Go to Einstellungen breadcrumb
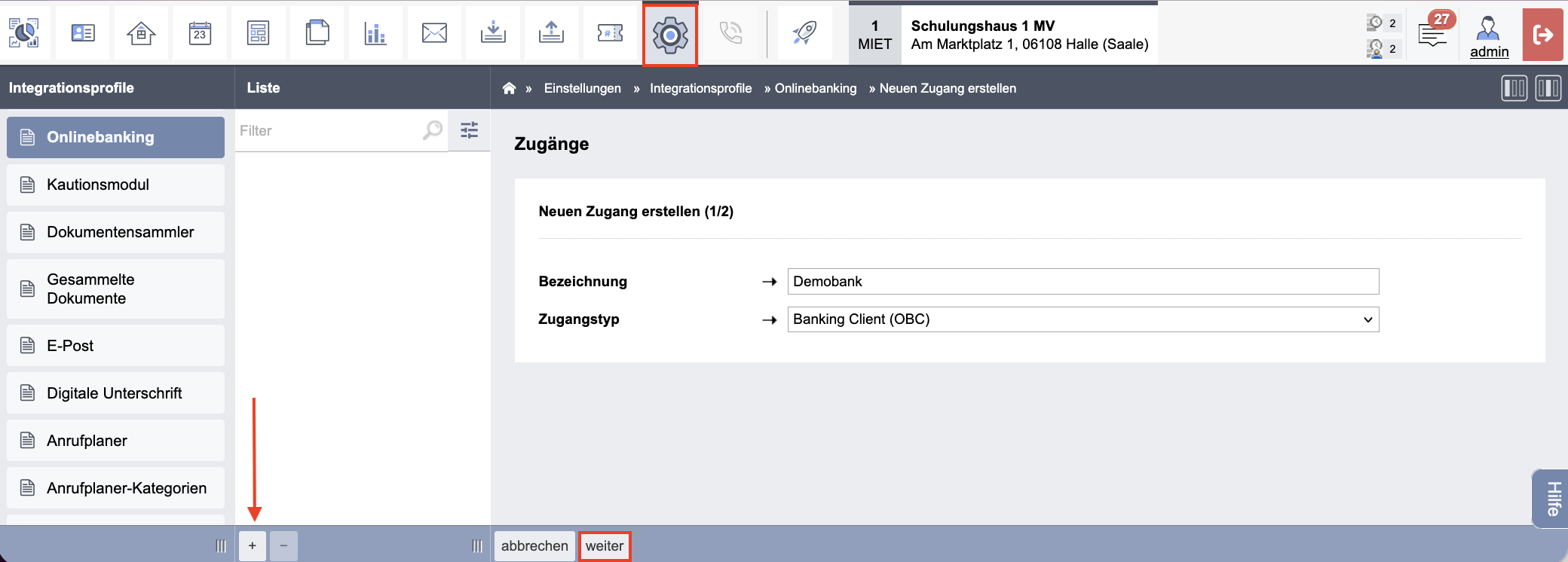 click(583, 88)
